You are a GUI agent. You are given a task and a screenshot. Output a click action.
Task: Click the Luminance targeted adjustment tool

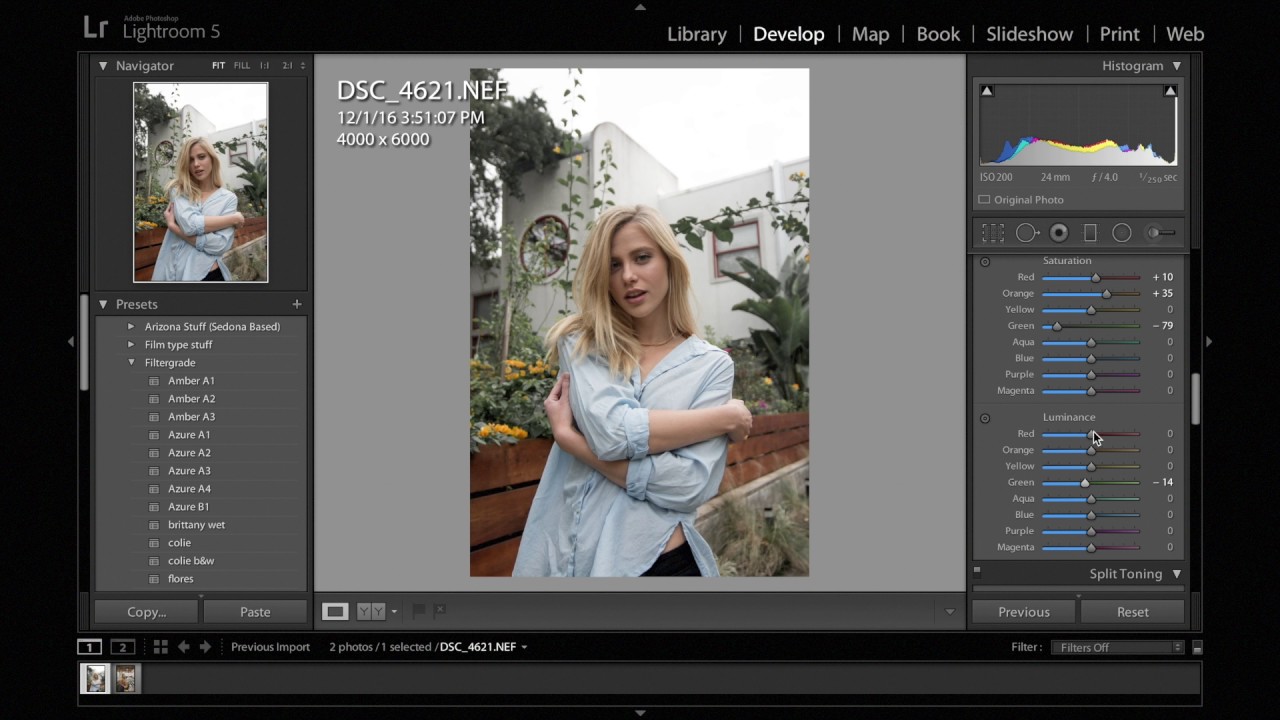click(x=985, y=418)
